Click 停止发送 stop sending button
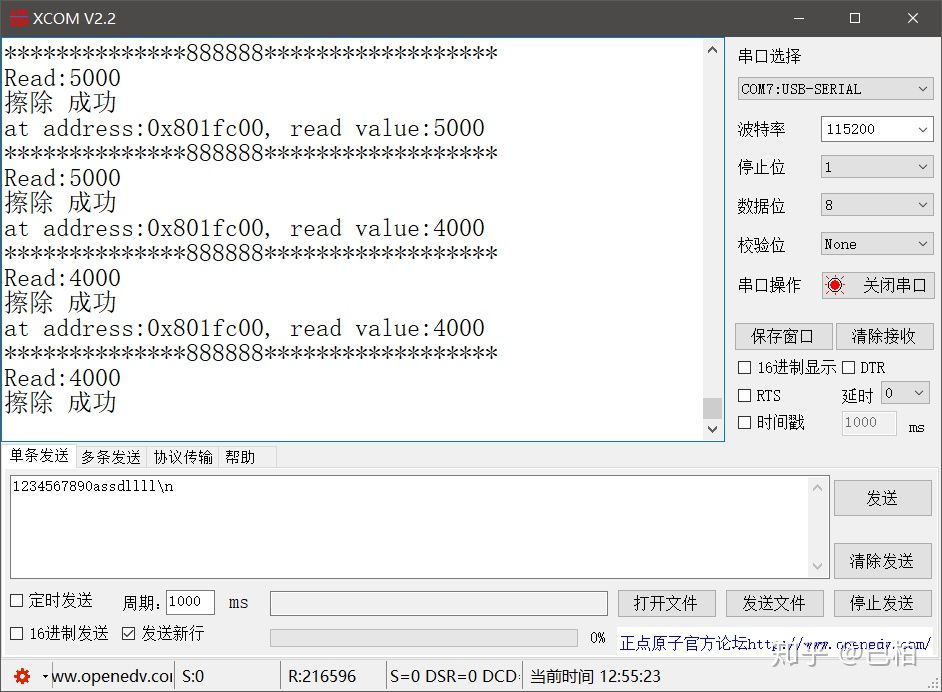The image size is (942, 692). coord(883,603)
